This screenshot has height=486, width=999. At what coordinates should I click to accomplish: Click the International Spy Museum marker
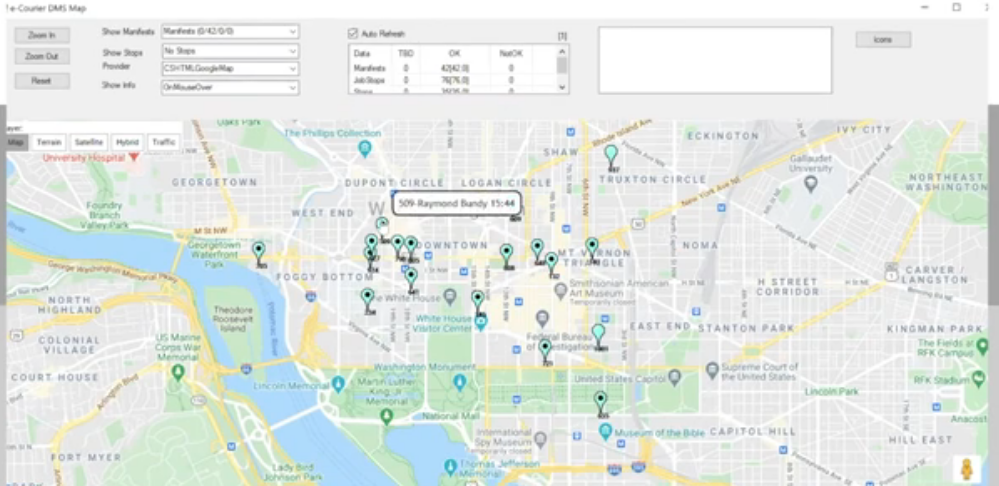point(540,439)
